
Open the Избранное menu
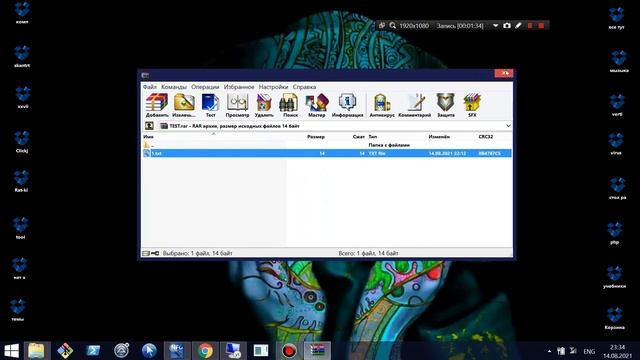pos(239,87)
